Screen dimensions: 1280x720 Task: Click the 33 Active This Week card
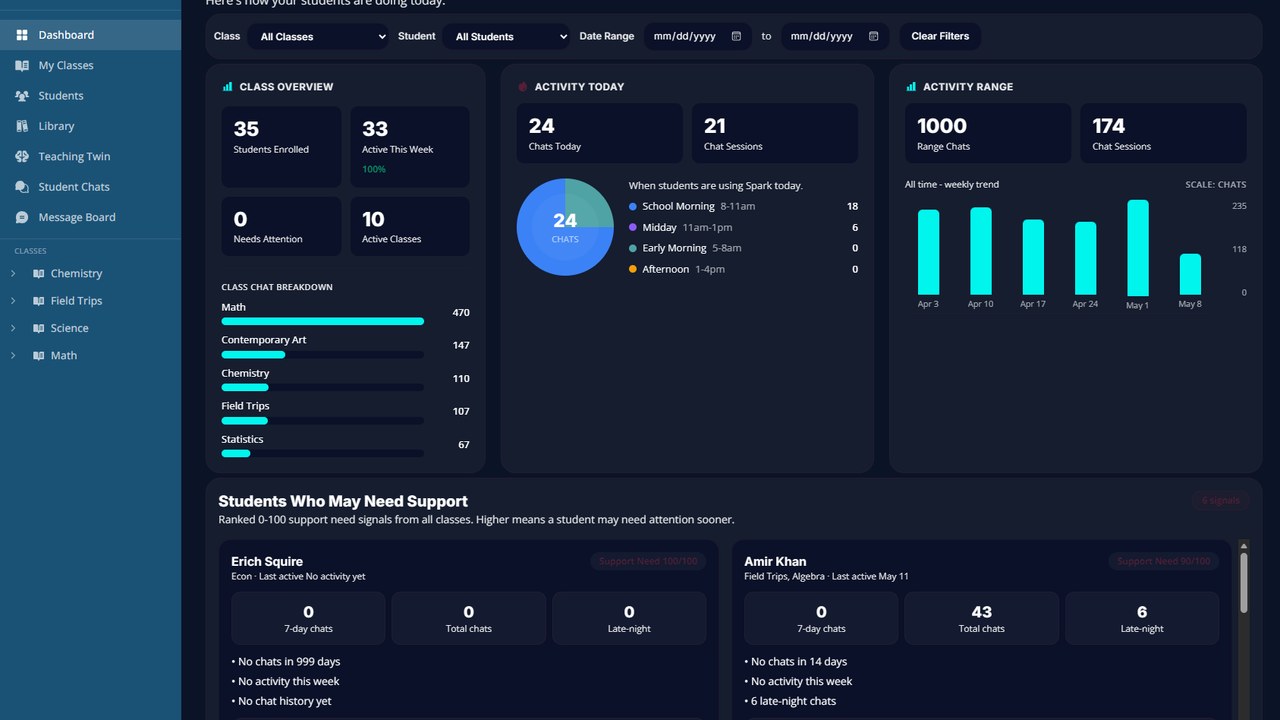point(410,147)
